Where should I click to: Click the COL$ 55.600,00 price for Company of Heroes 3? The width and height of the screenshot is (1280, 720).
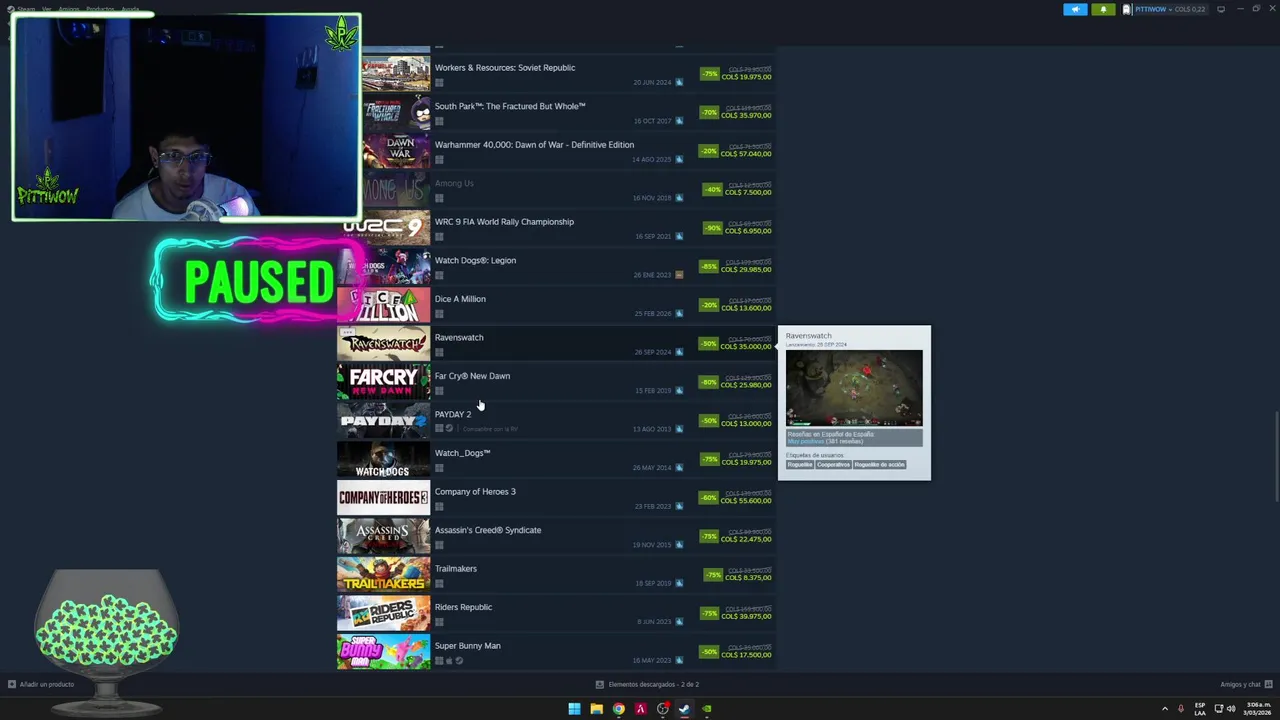(746, 501)
